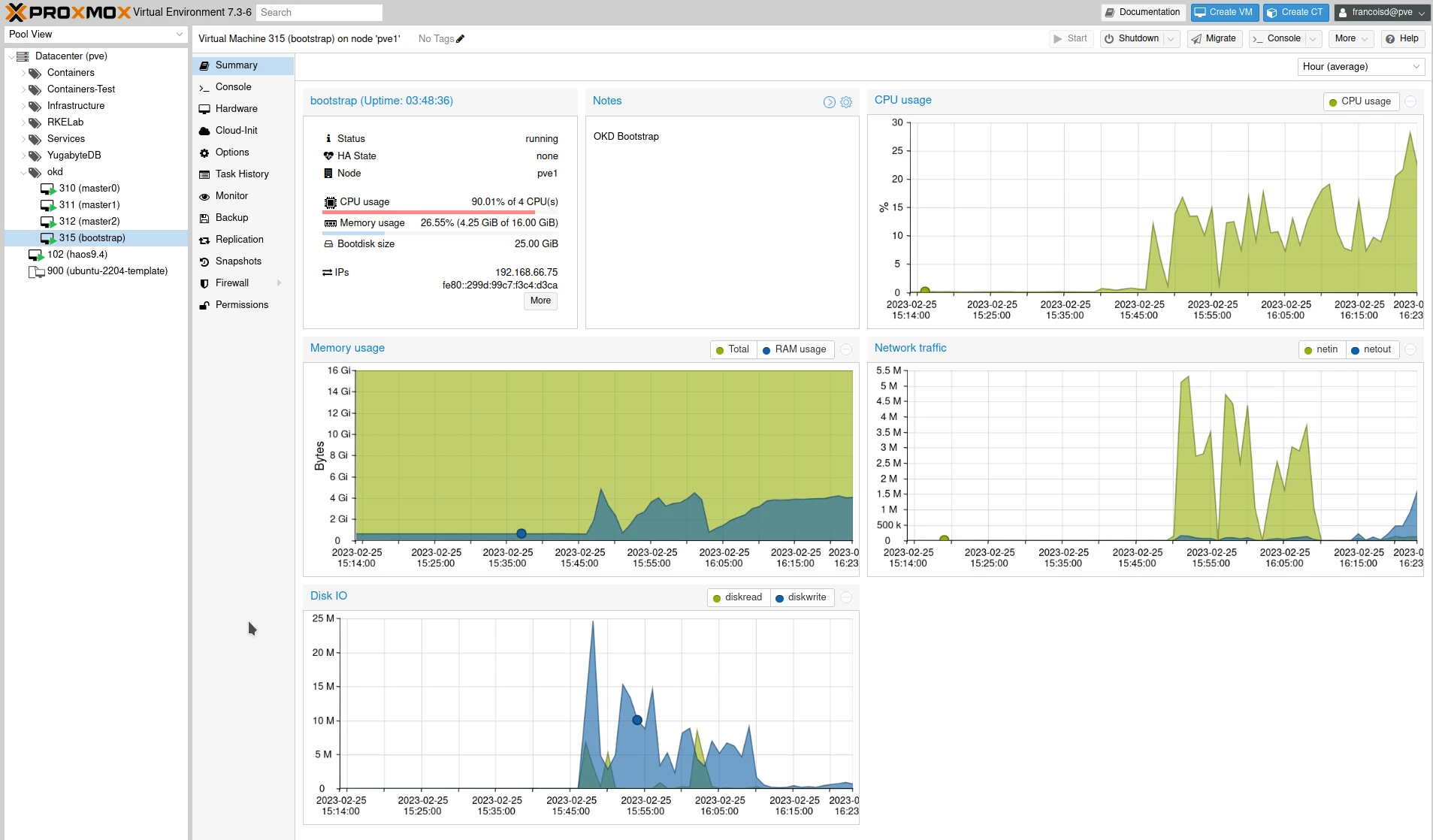Open the Task History tab

(243, 175)
